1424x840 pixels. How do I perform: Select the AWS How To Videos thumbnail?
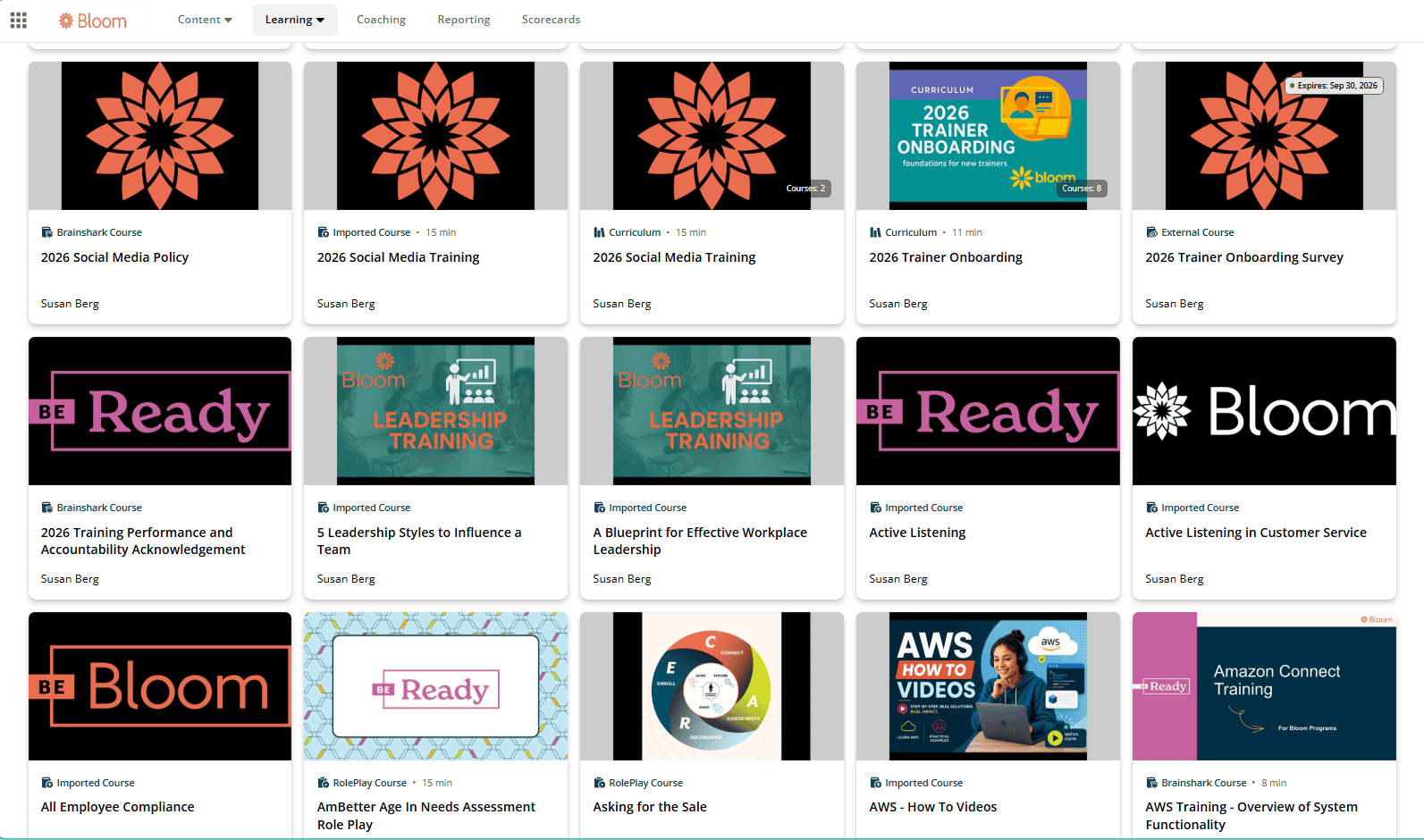click(988, 686)
